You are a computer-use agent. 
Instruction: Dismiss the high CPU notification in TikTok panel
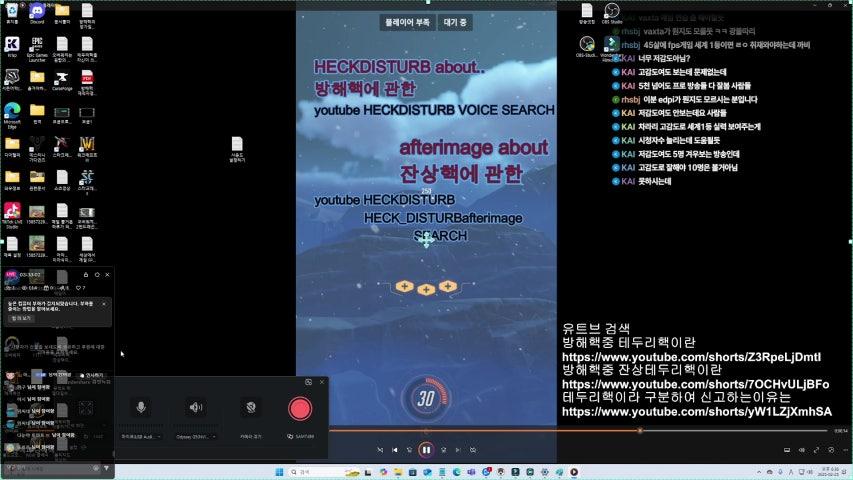[104, 304]
